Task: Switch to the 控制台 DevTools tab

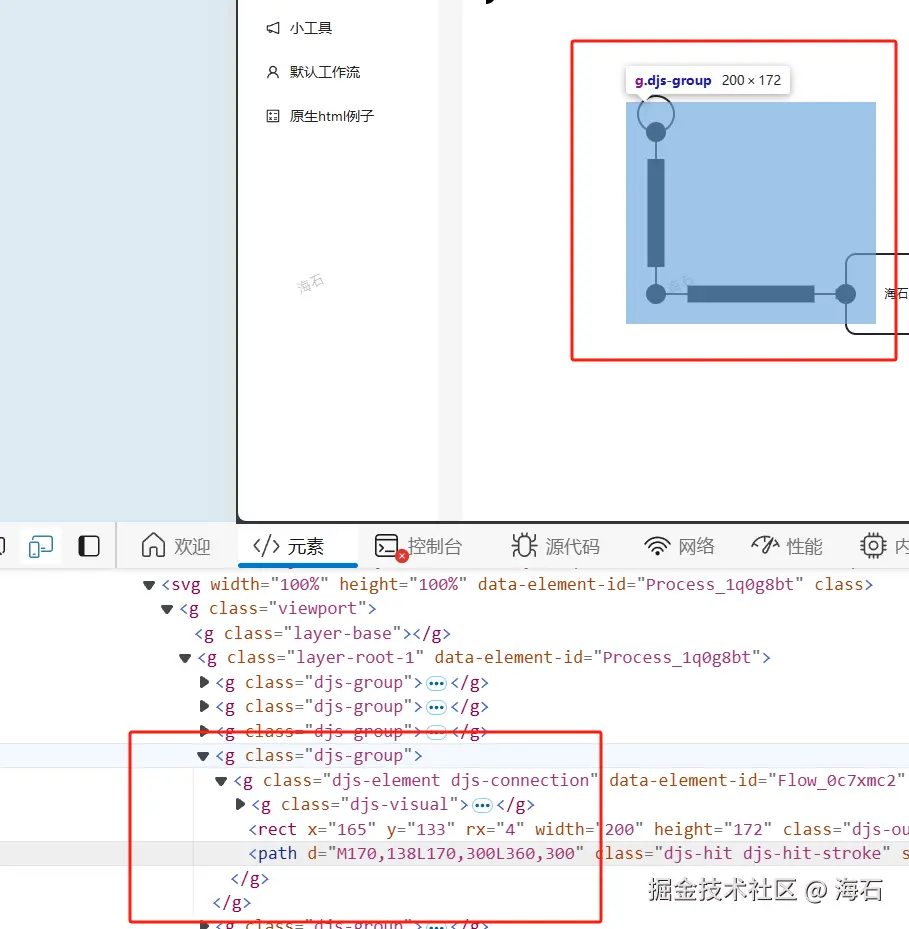Action: click(418, 546)
